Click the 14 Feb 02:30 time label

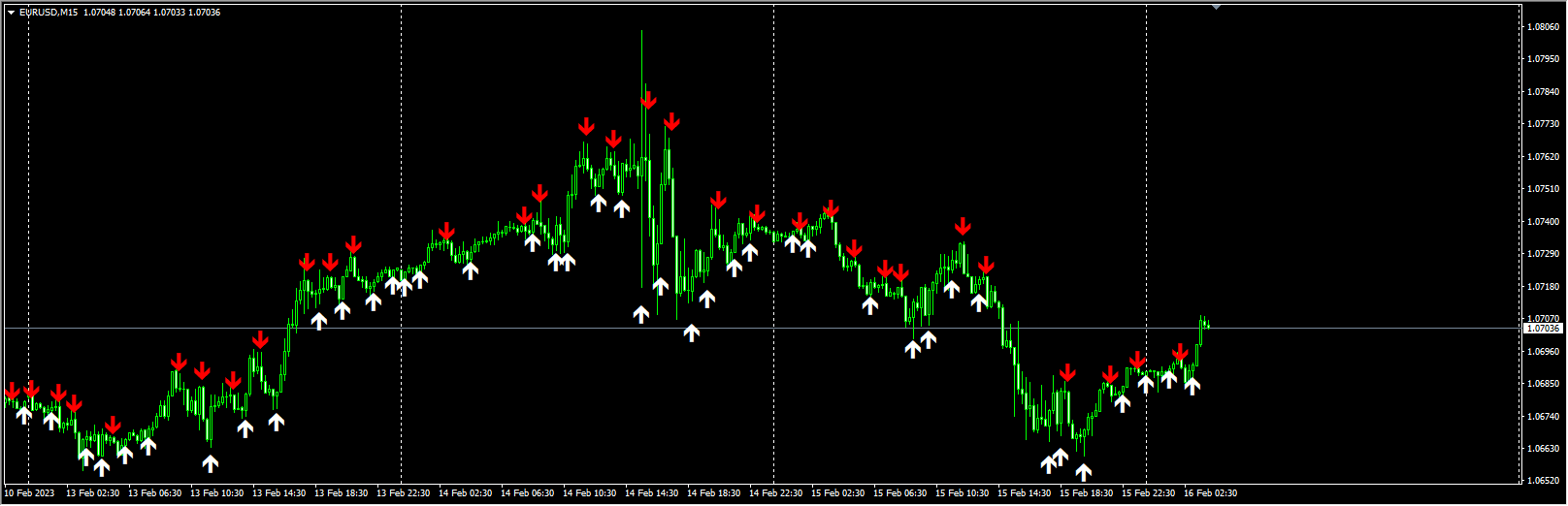tap(466, 493)
